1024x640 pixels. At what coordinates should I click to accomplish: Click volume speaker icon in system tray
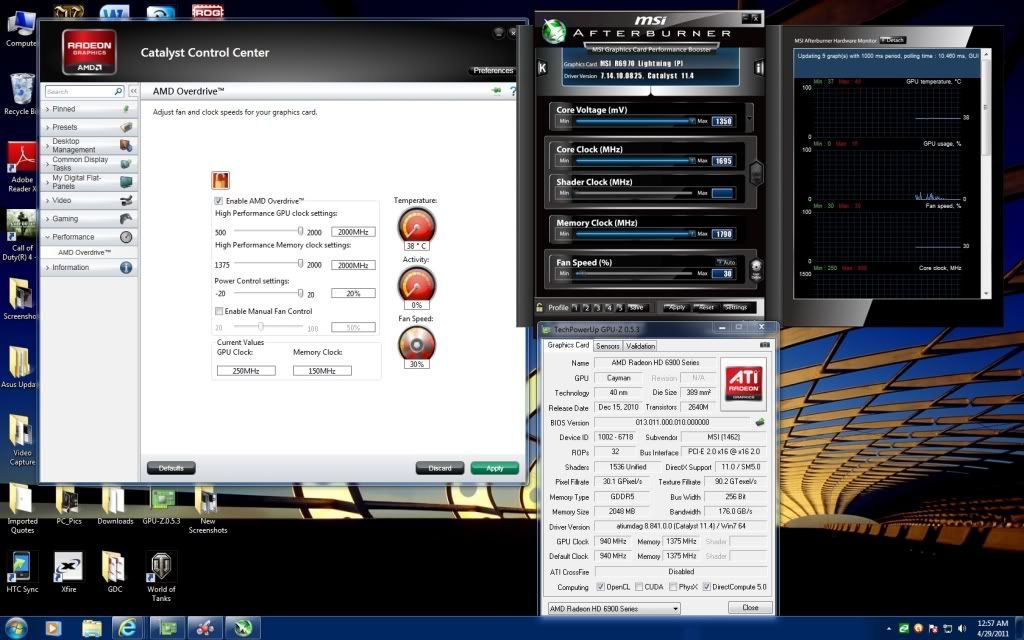click(x=962, y=628)
